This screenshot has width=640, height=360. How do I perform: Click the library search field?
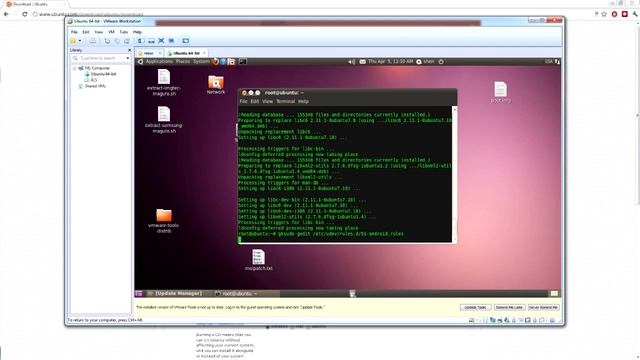tap(101, 58)
